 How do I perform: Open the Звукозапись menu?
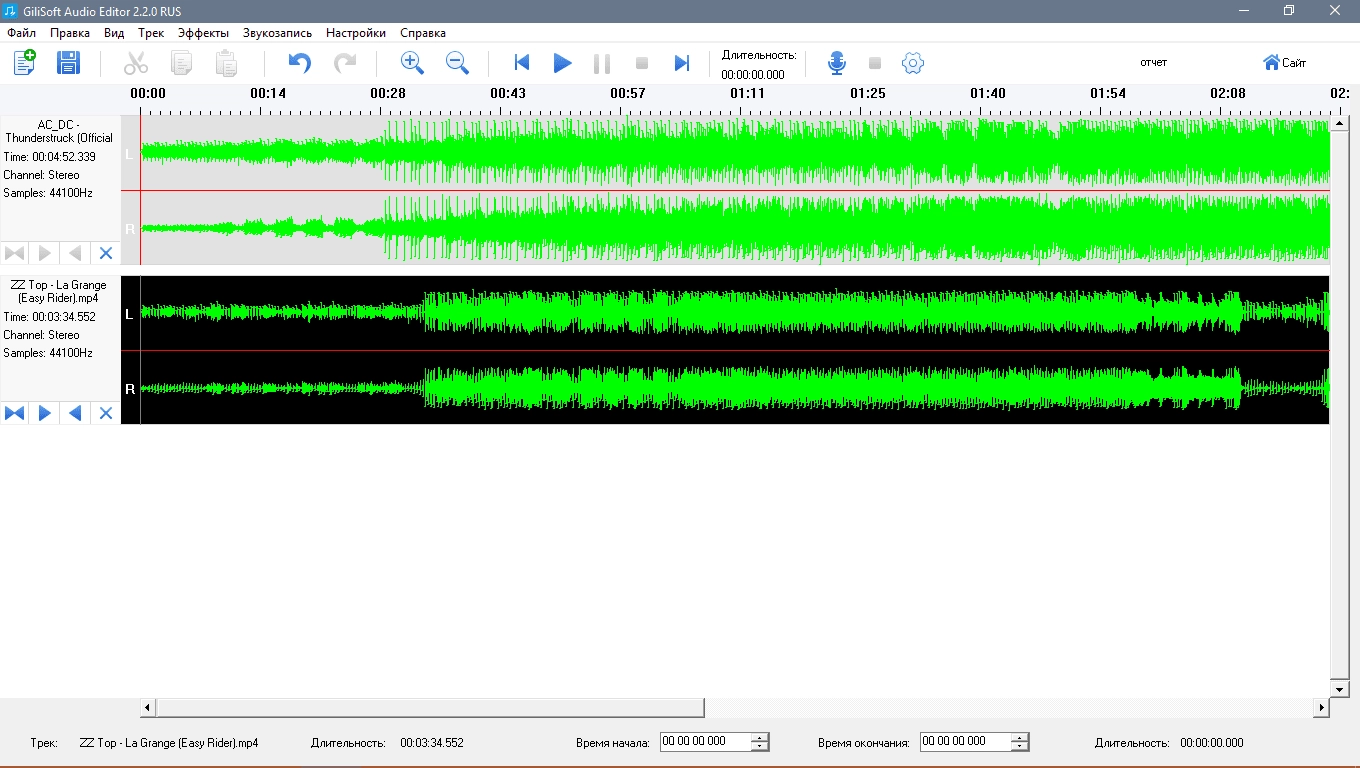pos(277,33)
